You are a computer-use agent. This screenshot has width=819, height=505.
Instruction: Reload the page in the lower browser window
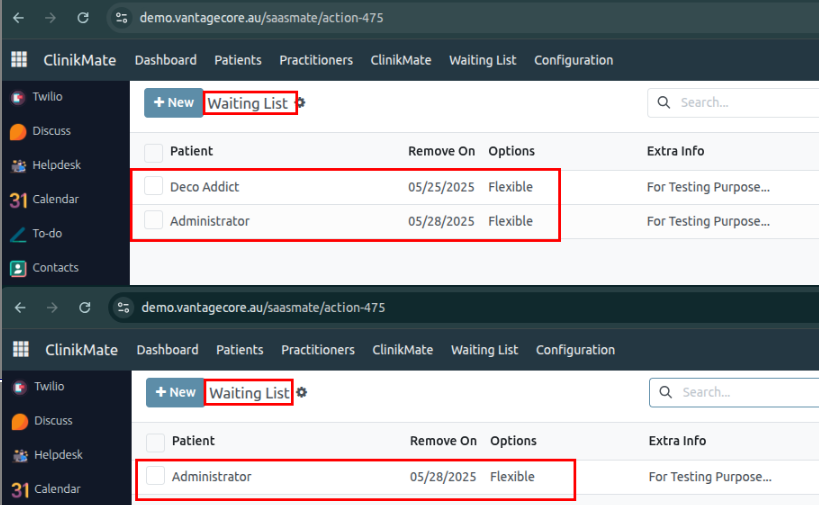pos(85,308)
